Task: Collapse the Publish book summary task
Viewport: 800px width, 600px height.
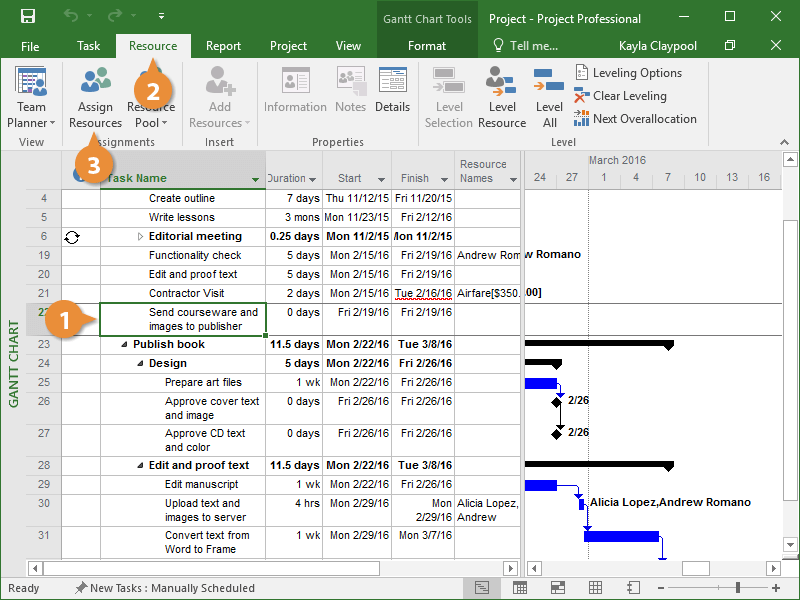Action: (125, 345)
